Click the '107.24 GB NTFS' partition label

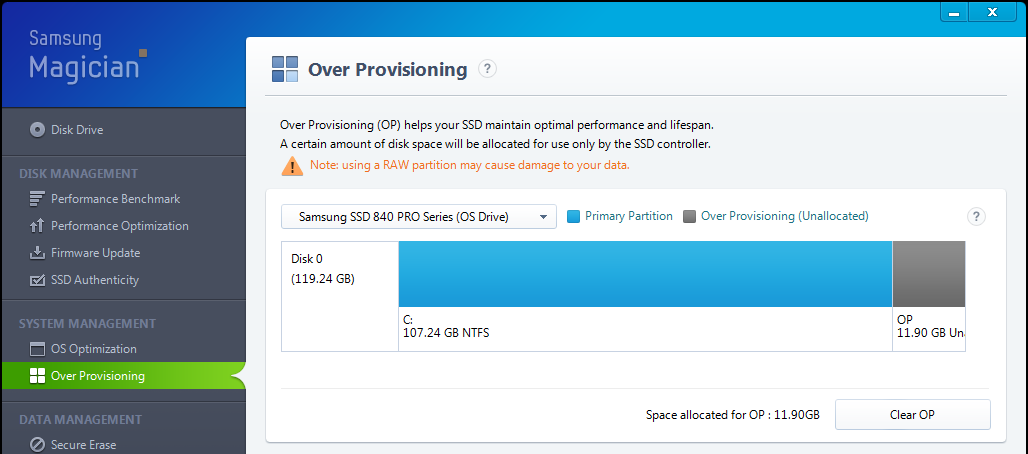[x=446, y=333]
